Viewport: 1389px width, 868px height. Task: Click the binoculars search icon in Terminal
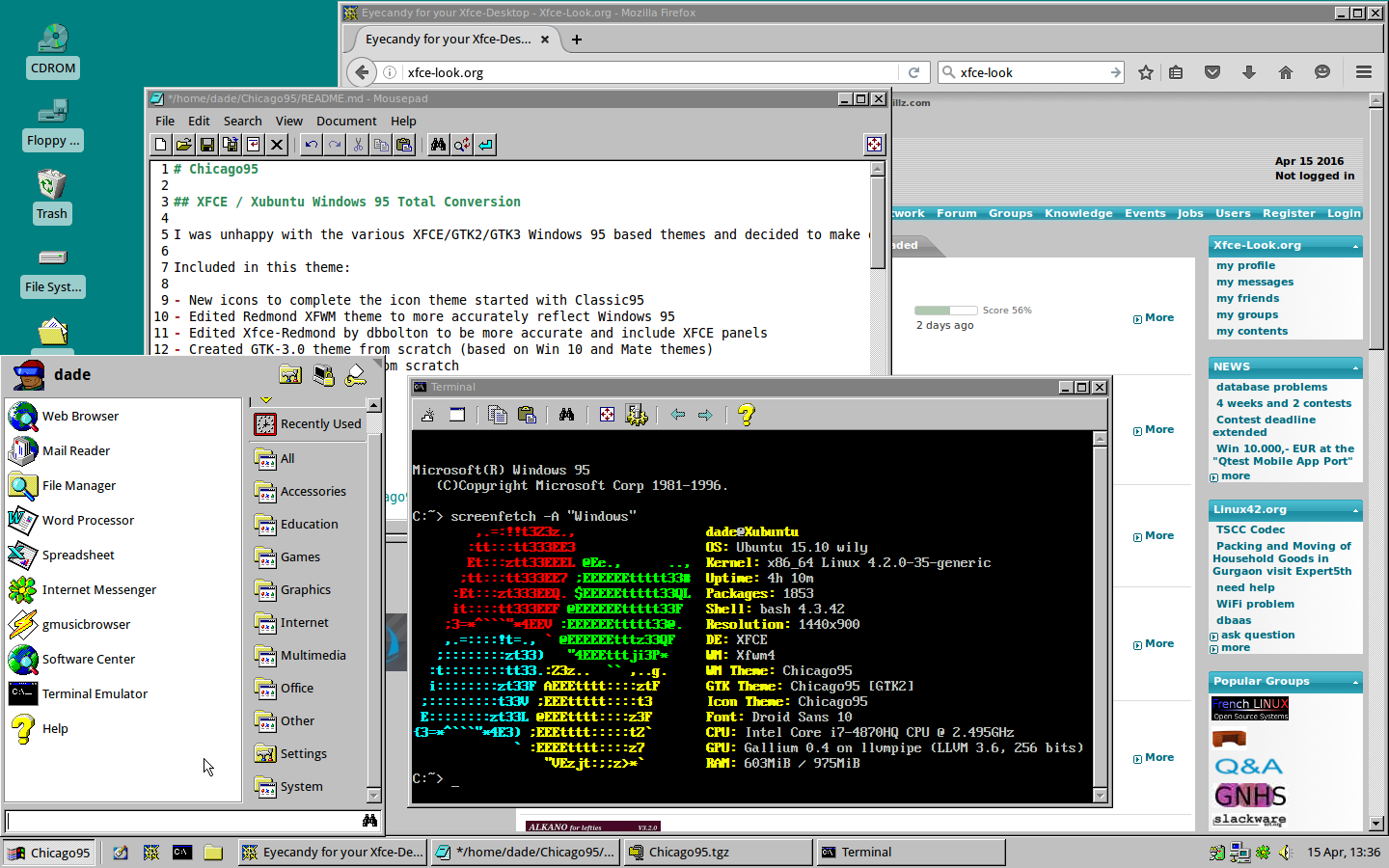[566, 415]
